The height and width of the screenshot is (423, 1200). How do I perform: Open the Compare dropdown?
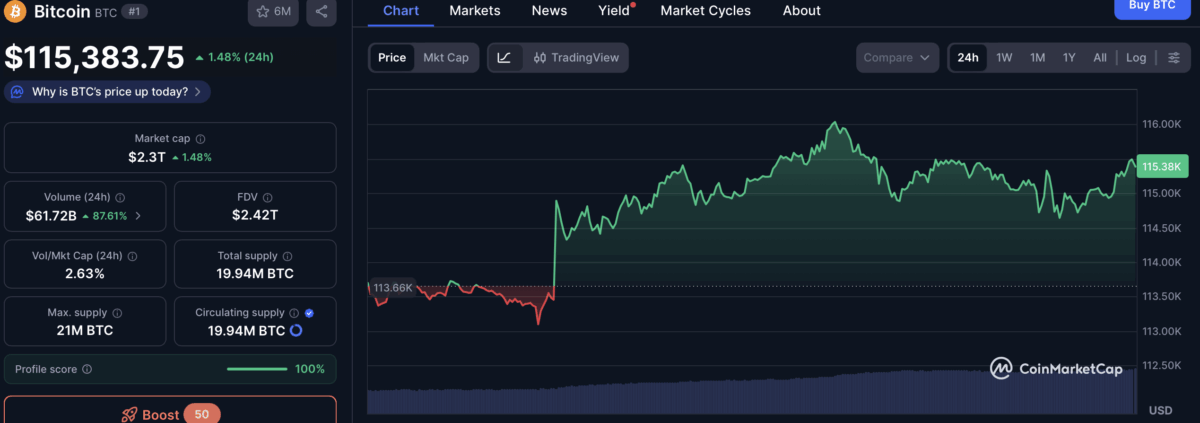click(x=898, y=58)
